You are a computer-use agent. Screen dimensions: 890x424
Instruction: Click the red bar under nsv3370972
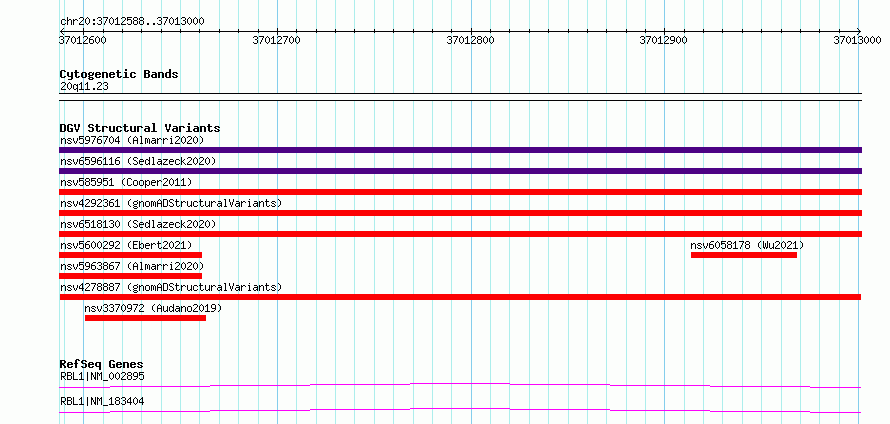click(x=145, y=318)
